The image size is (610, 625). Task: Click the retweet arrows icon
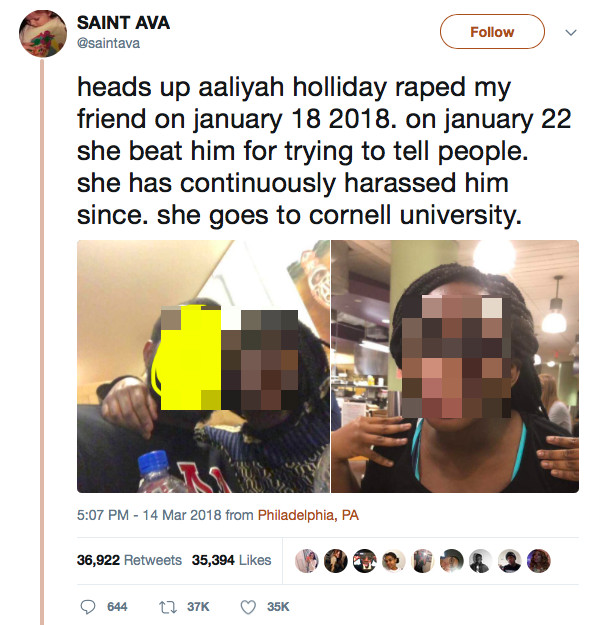pyautogui.click(x=167, y=607)
